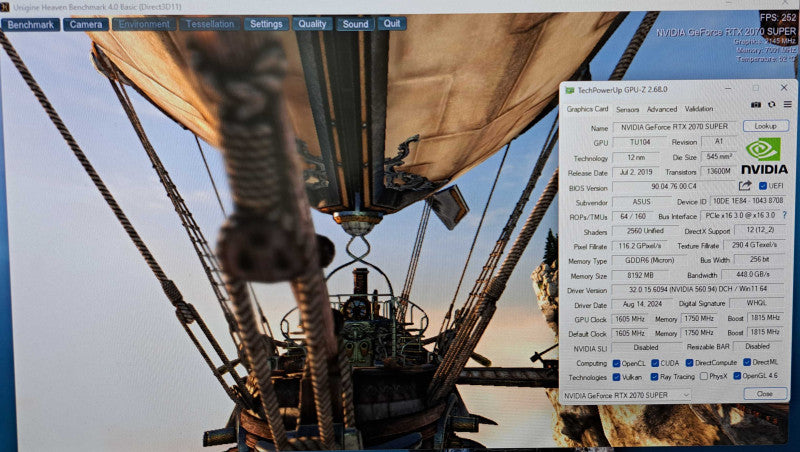Open the GPU selection dropdown in GPU-Z
The height and width of the screenshot is (452, 800).
(627, 395)
